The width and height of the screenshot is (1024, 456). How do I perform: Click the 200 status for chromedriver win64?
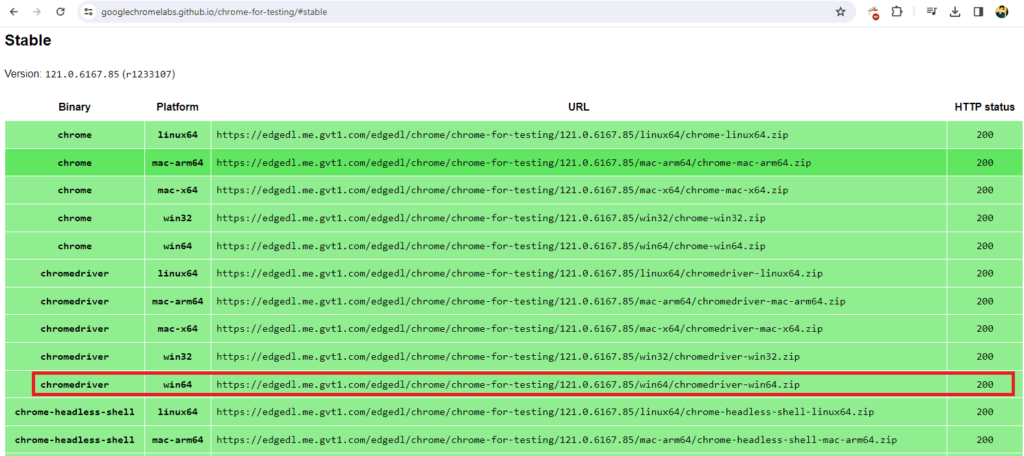[985, 385]
